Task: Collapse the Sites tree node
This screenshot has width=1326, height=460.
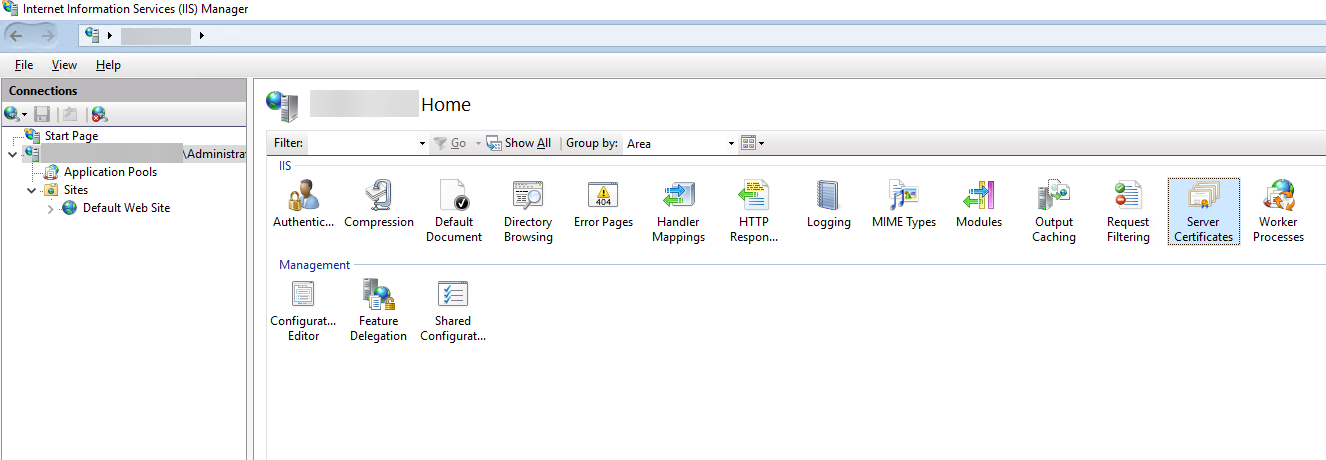Action: point(32,190)
